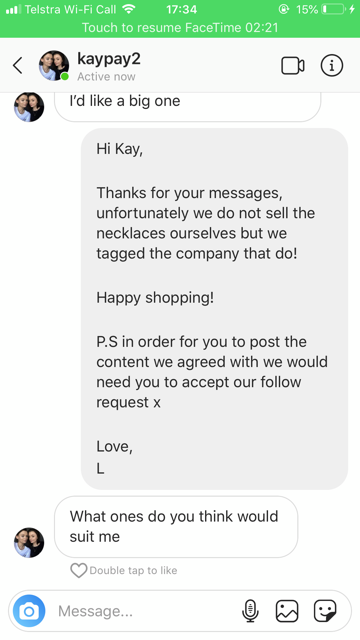The width and height of the screenshot is (360, 640).
Task: Start a video call with kaypay2
Action: (x=293, y=66)
